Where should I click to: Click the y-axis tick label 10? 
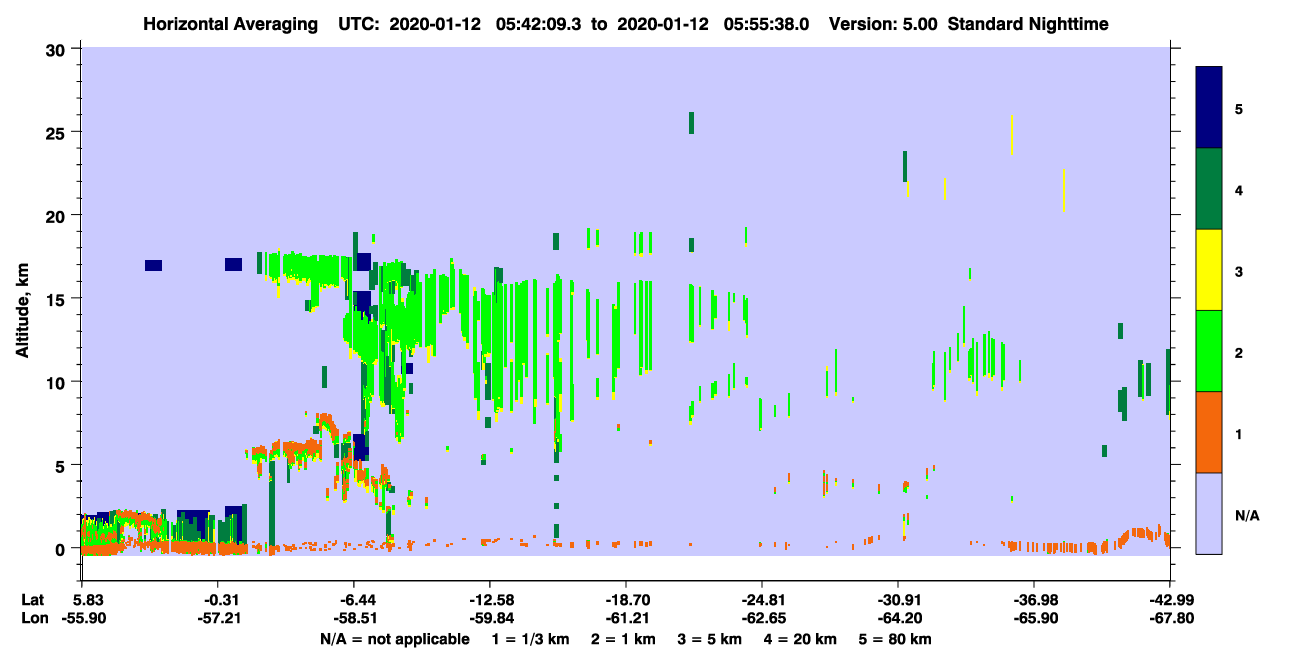pyautogui.click(x=58, y=382)
